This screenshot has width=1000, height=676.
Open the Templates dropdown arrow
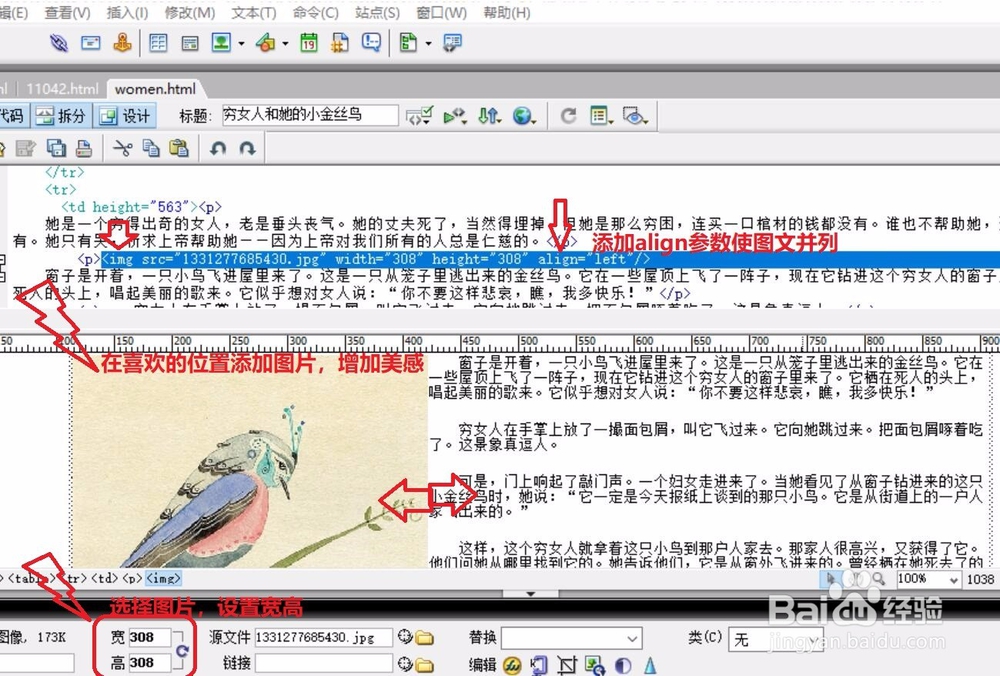coord(428,44)
